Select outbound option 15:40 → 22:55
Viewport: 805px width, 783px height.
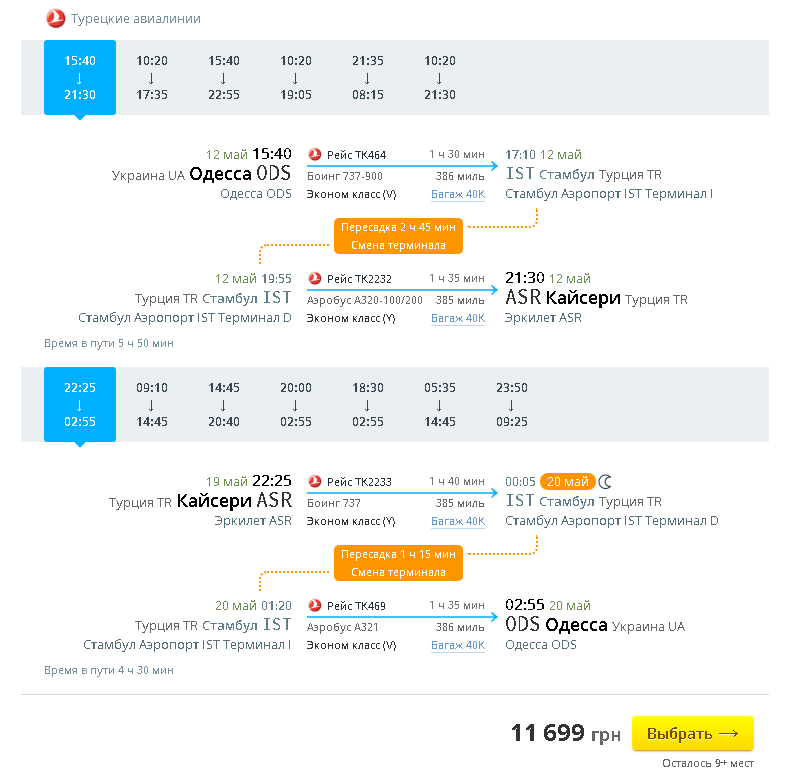tap(224, 78)
